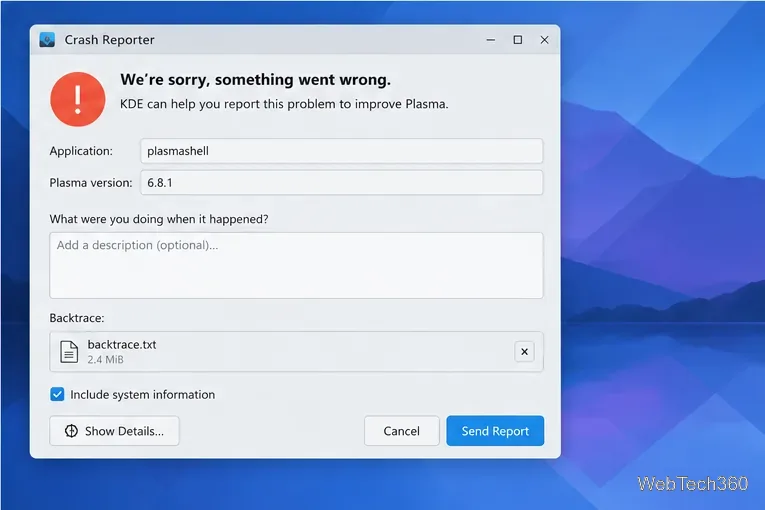Click the Backtrace: label
The height and width of the screenshot is (510, 765).
[x=77, y=318]
